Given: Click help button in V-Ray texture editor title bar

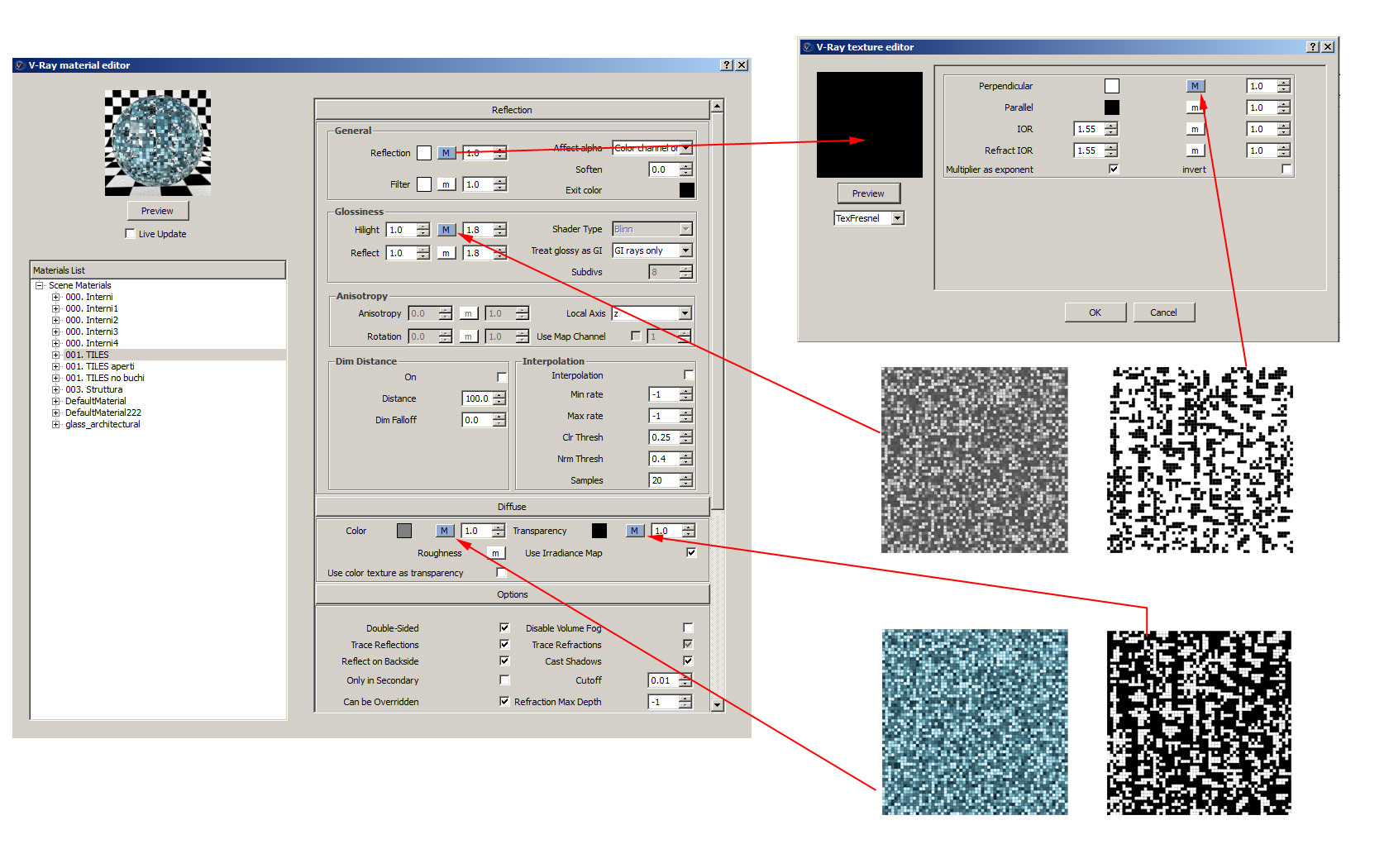Looking at the screenshot, I should click(1313, 47).
